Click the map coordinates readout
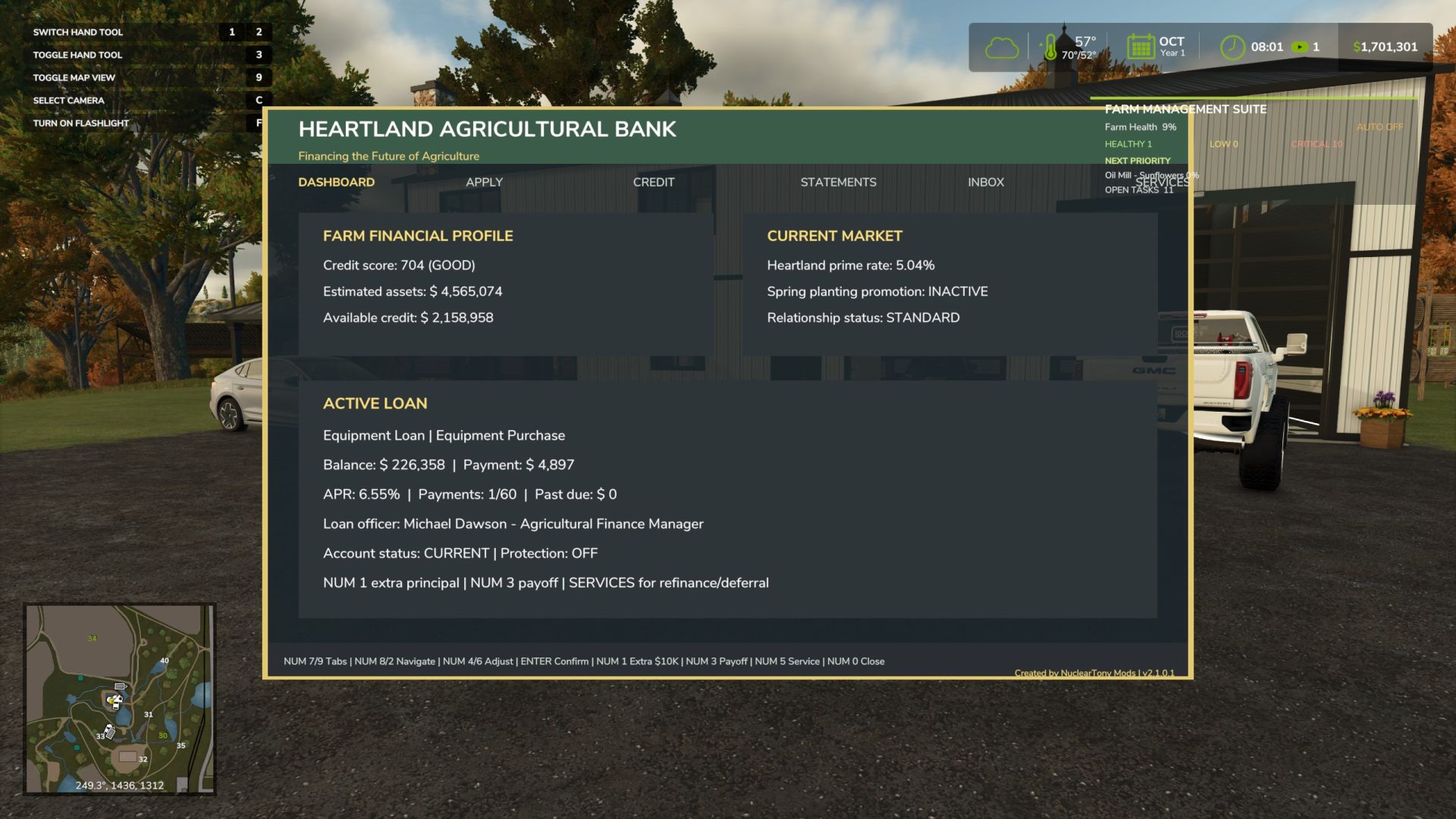 119,786
